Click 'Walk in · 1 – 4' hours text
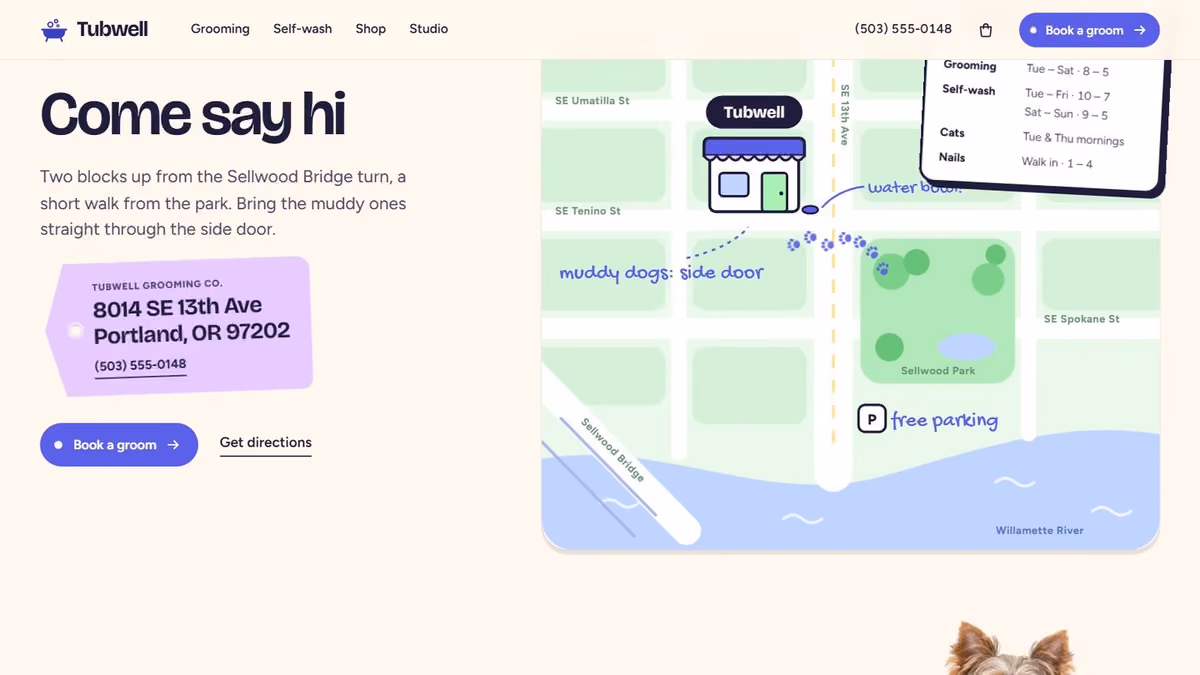Image resolution: width=1200 pixels, height=675 pixels. 1057,163
